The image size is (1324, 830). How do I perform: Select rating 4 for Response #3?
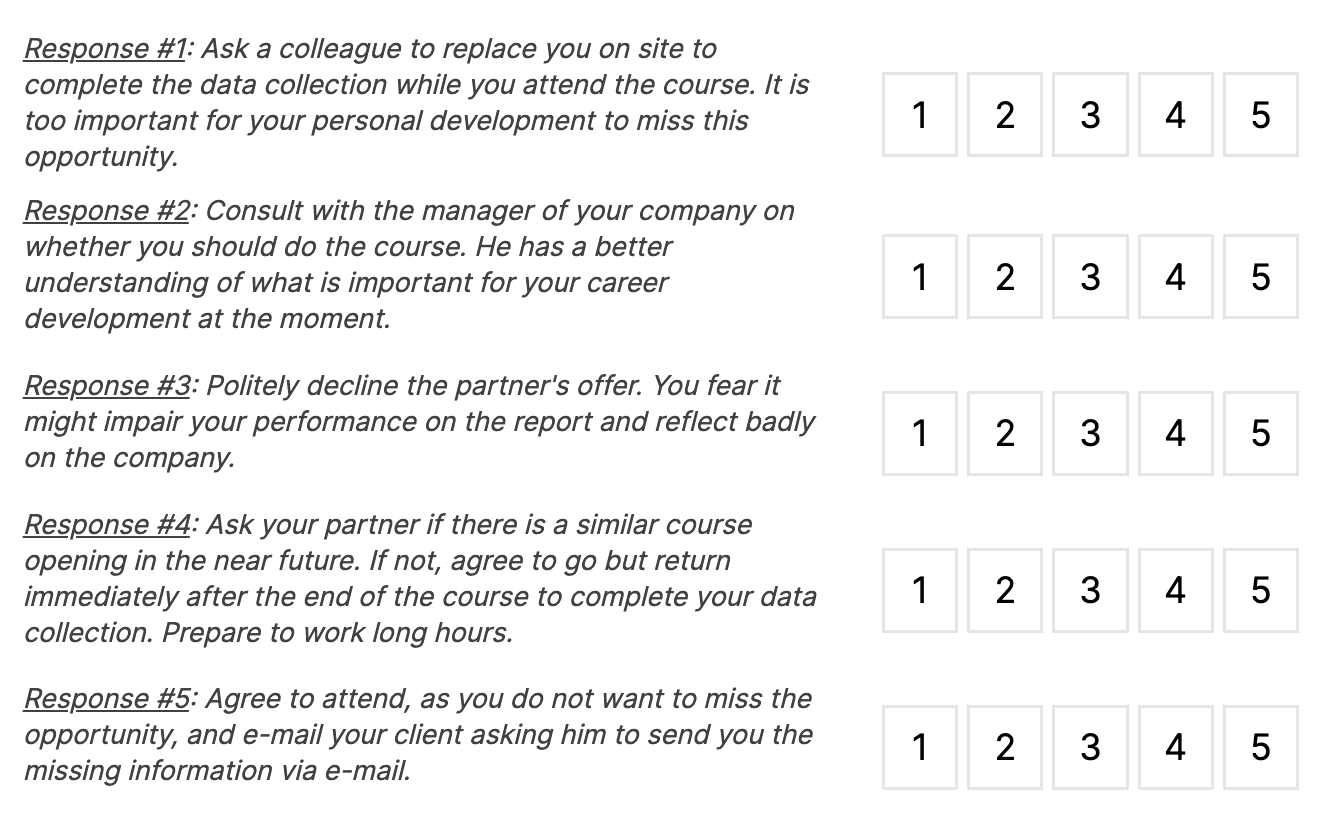(x=1174, y=433)
